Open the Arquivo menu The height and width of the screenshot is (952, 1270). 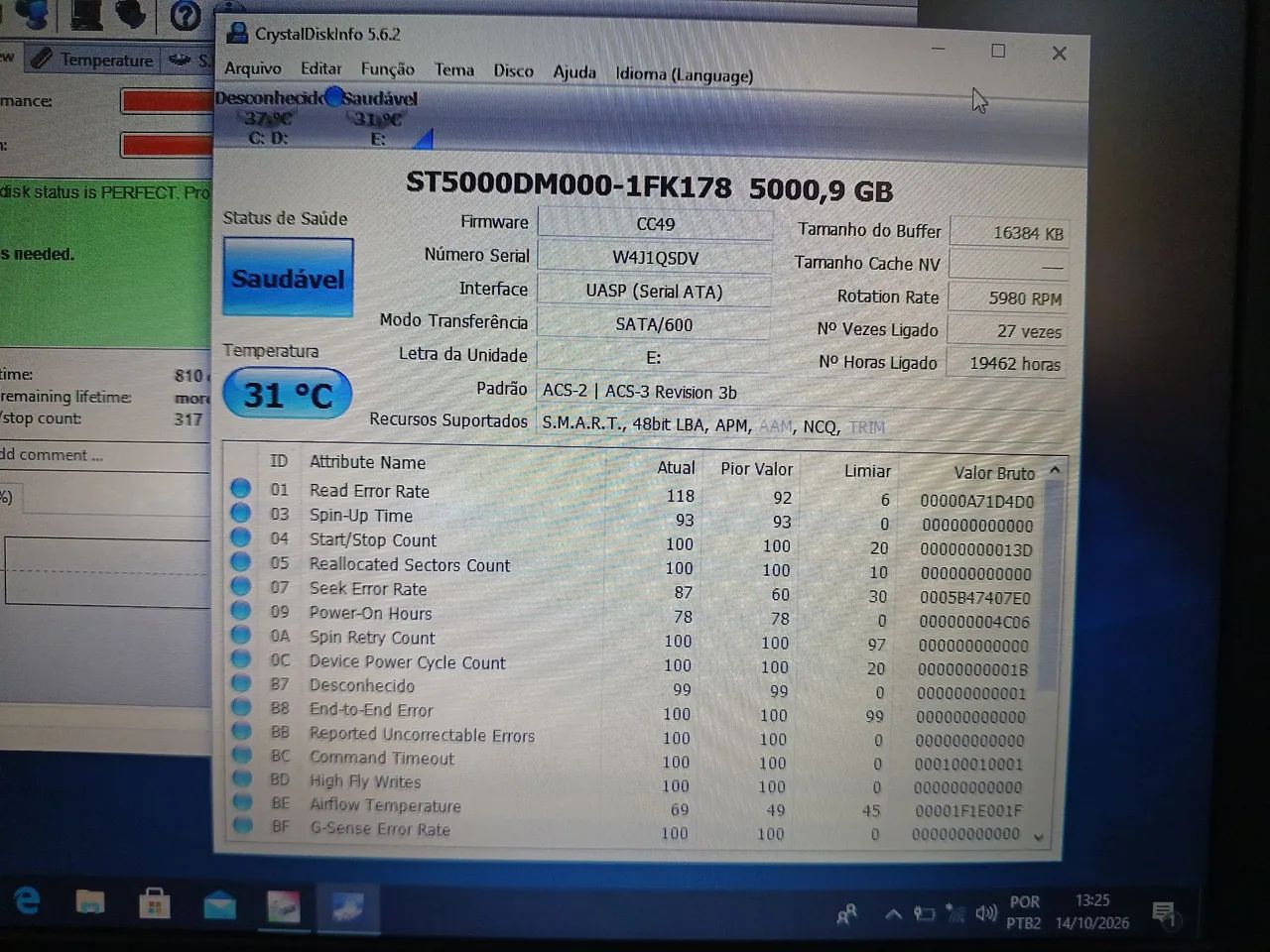(x=252, y=68)
